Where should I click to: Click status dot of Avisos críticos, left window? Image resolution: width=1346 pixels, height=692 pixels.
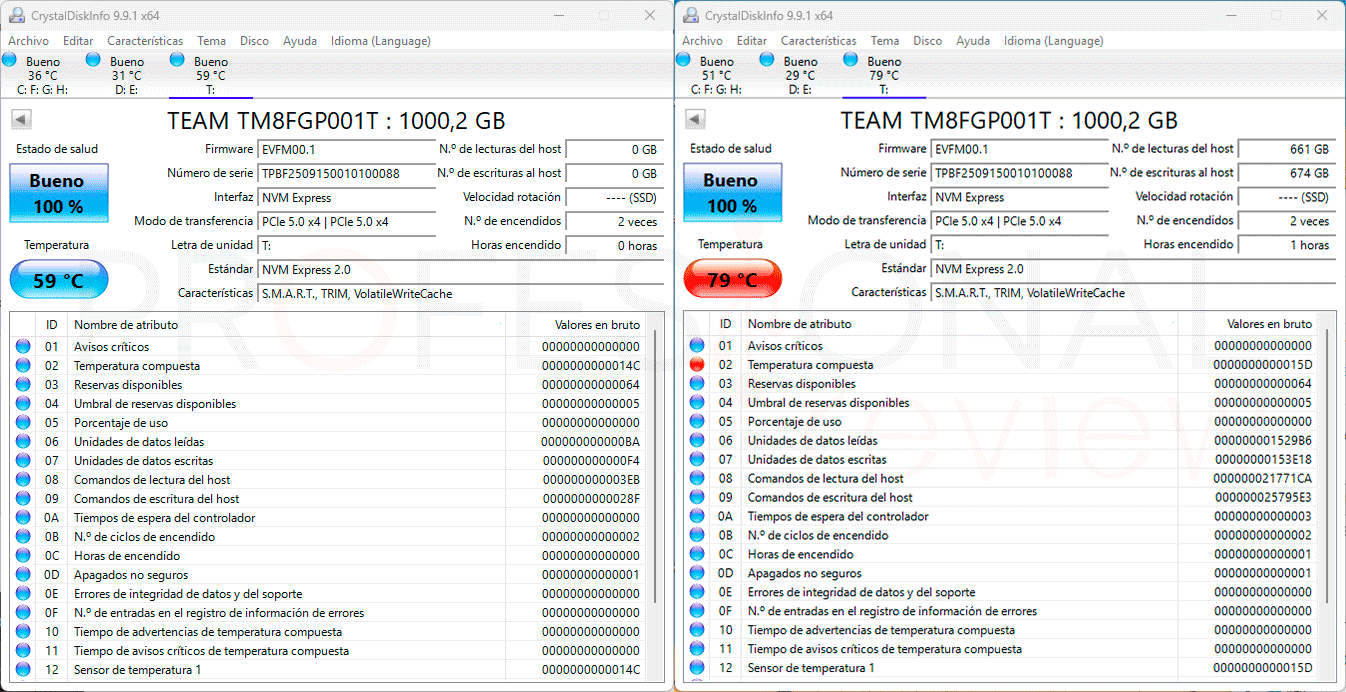[23, 347]
